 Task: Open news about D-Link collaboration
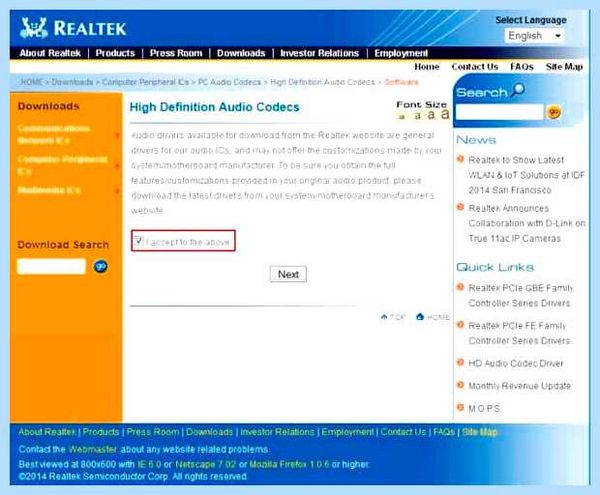pyautogui.click(x=527, y=223)
